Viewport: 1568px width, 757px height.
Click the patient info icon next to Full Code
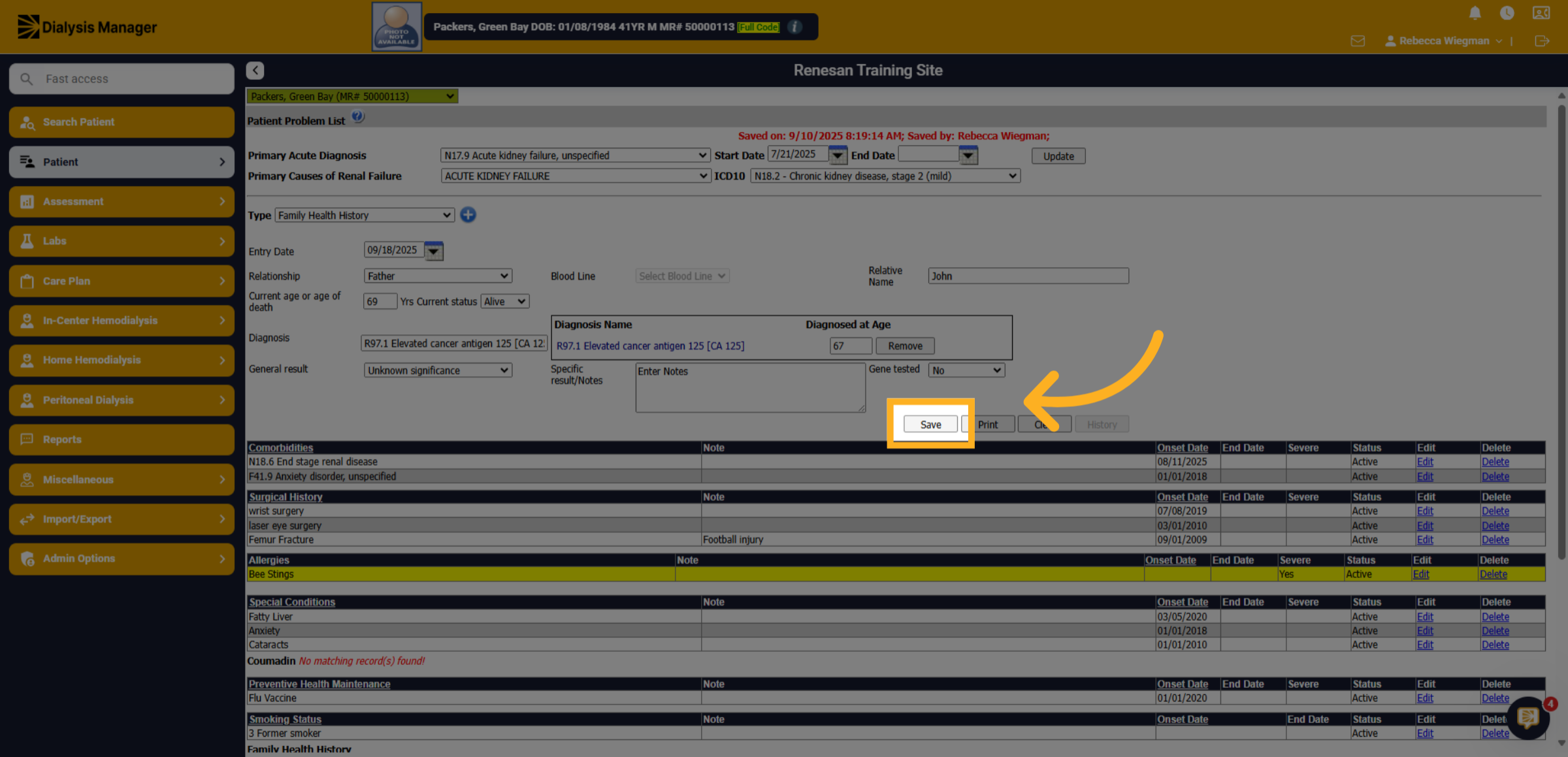794,27
